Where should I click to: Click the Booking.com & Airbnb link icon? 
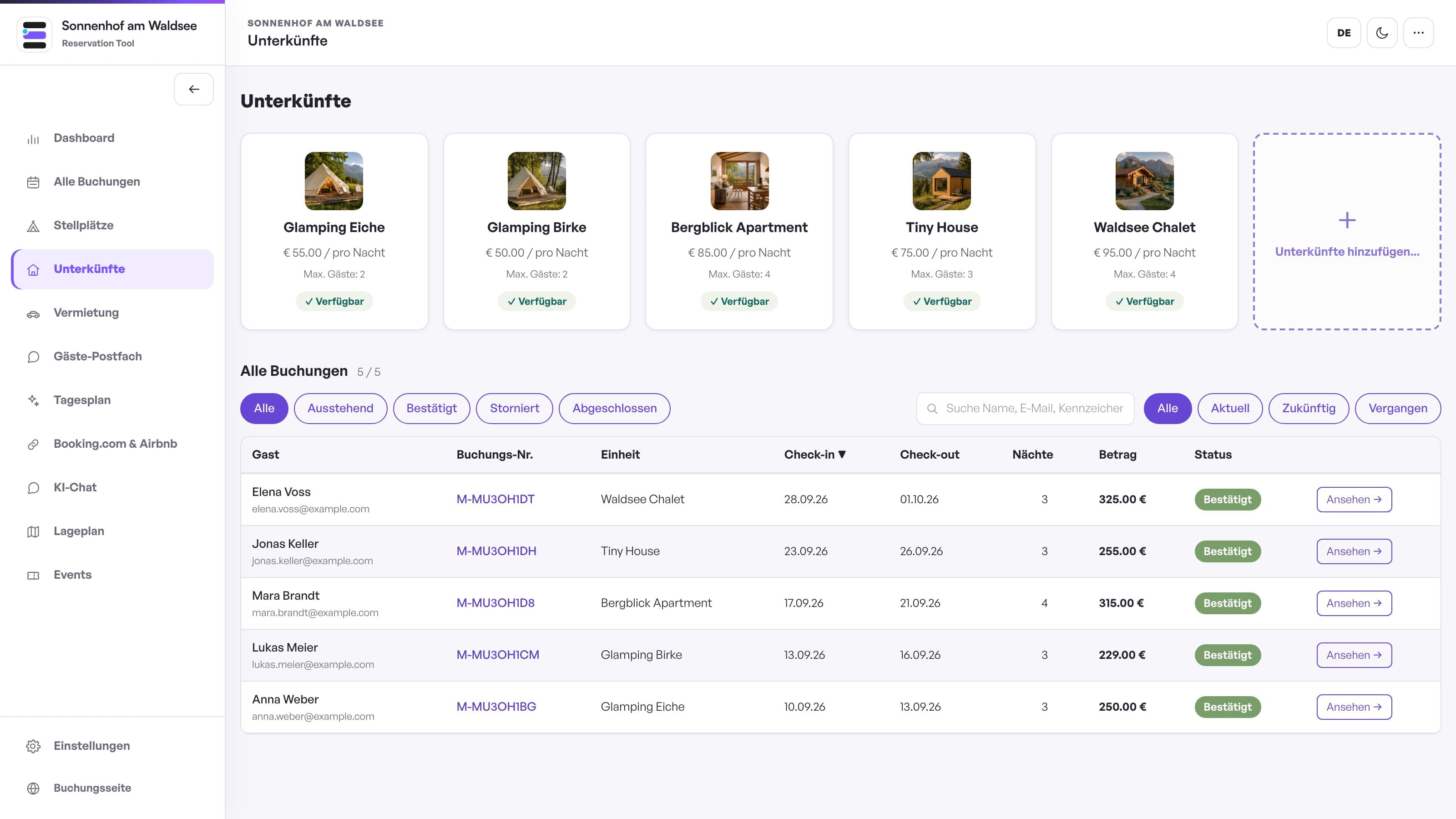pyautogui.click(x=33, y=444)
